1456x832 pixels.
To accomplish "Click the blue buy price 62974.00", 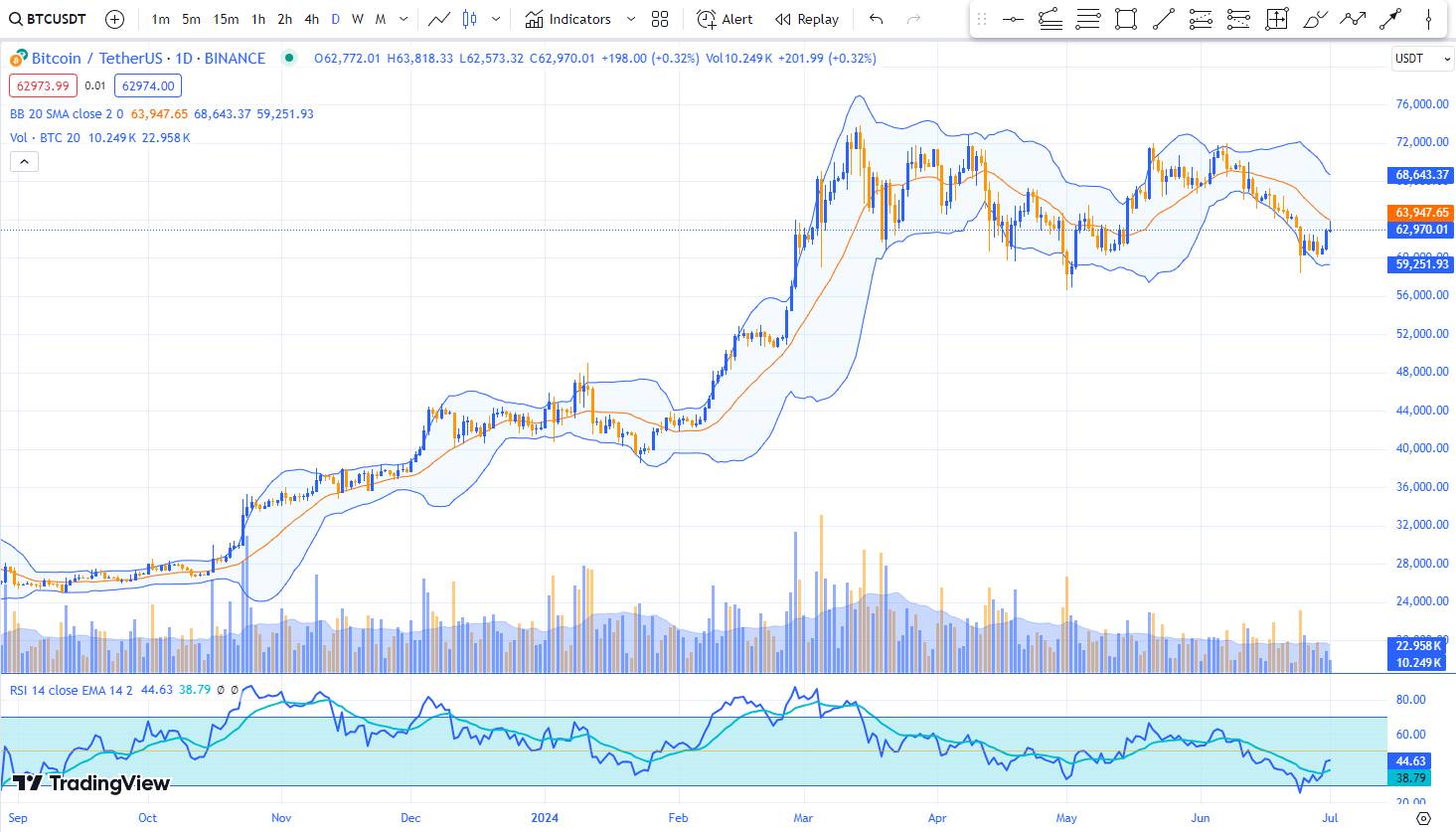I will click(x=148, y=85).
